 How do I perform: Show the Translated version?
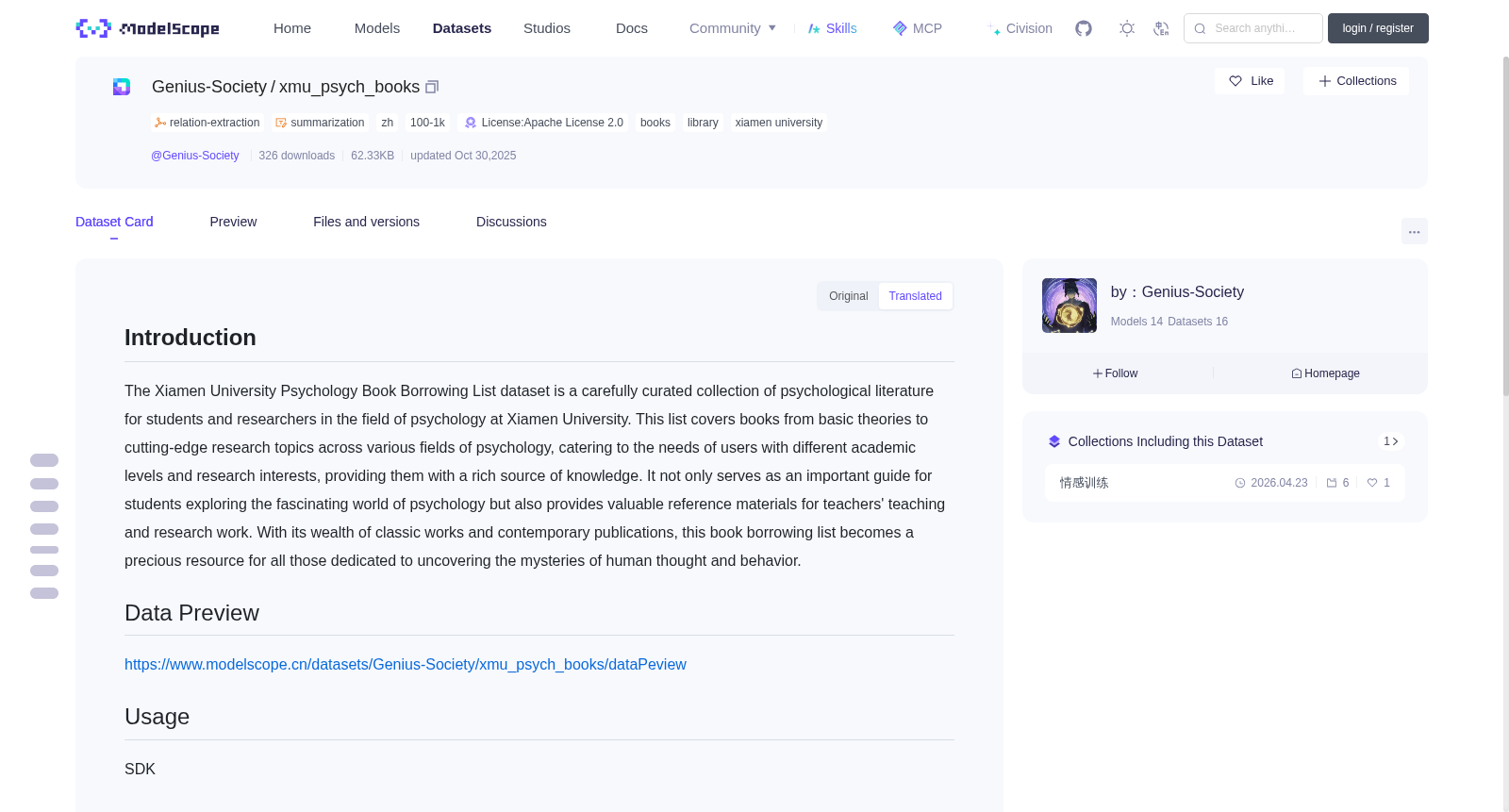point(916,296)
